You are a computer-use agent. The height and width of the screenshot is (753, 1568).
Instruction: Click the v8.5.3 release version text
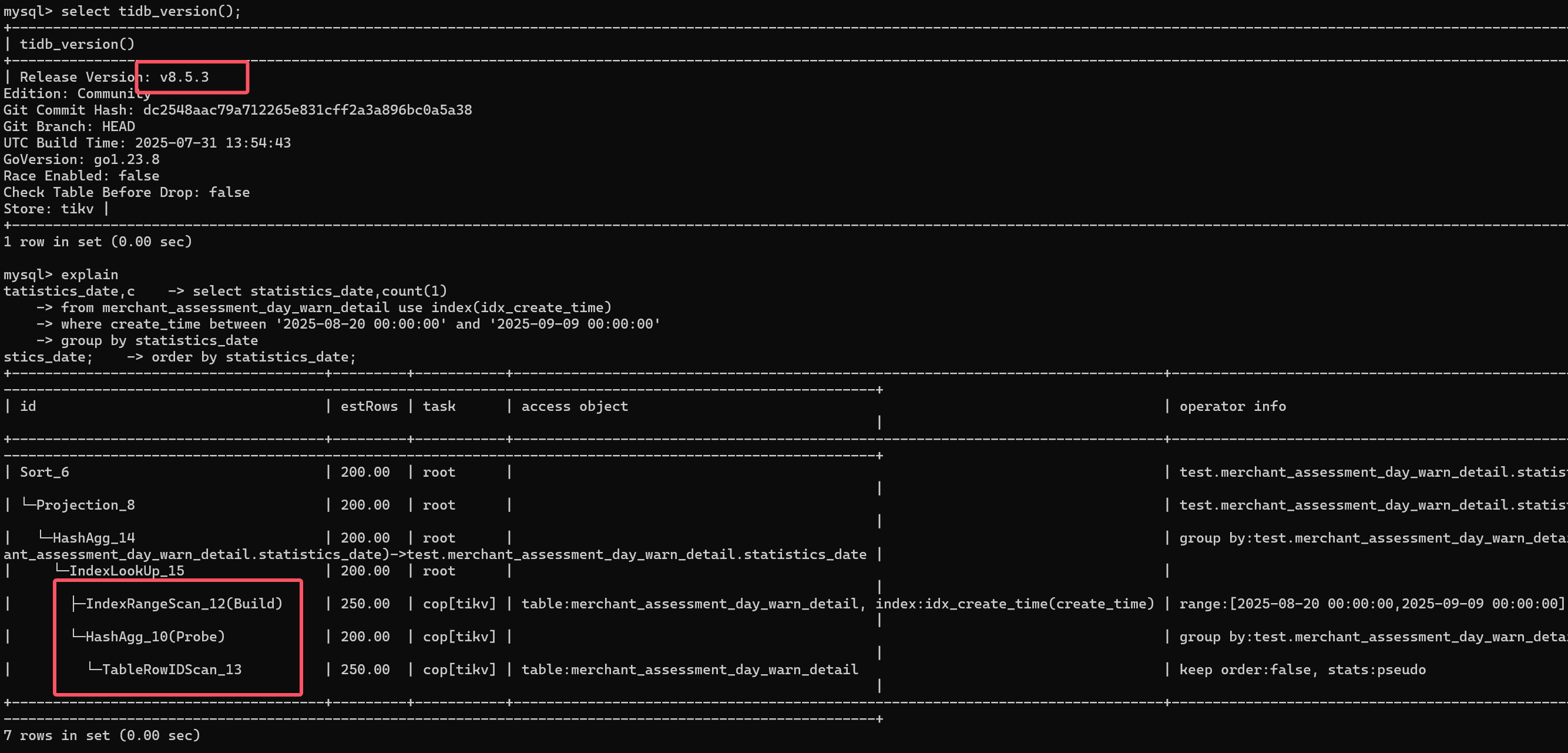(x=184, y=78)
